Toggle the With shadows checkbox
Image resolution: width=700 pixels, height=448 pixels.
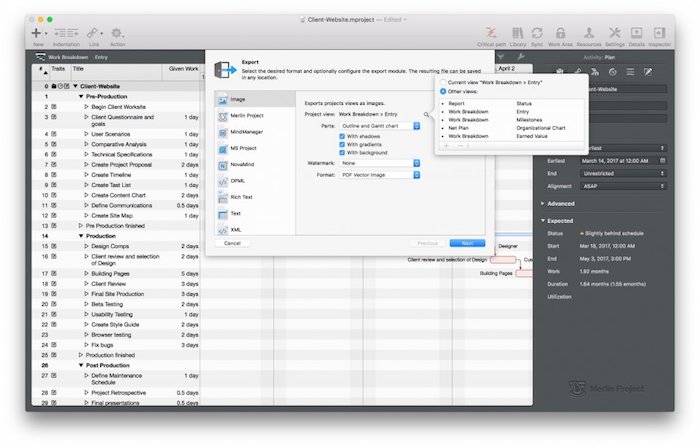point(342,137)
